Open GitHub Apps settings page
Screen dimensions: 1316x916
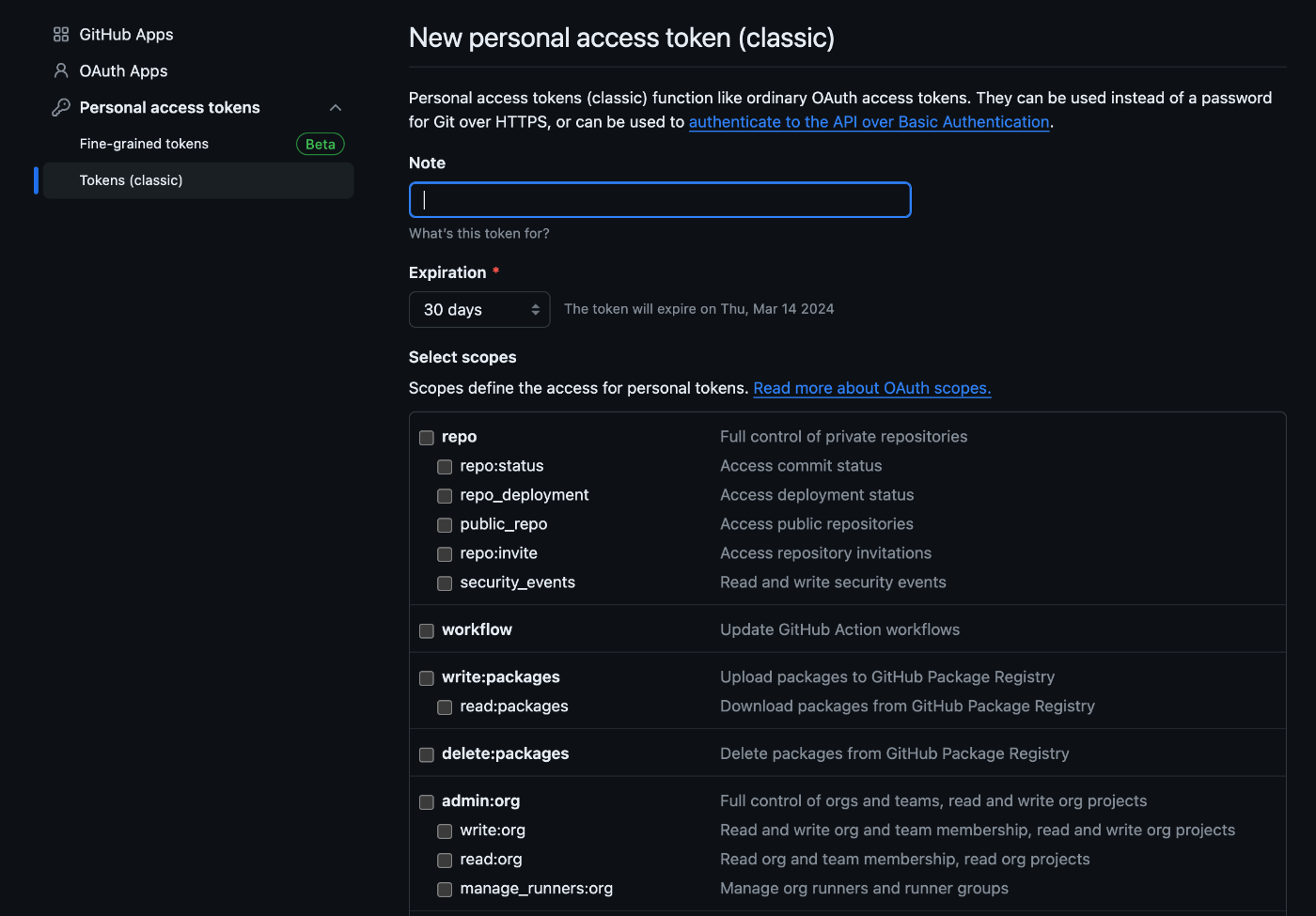(x=126, y=35)
